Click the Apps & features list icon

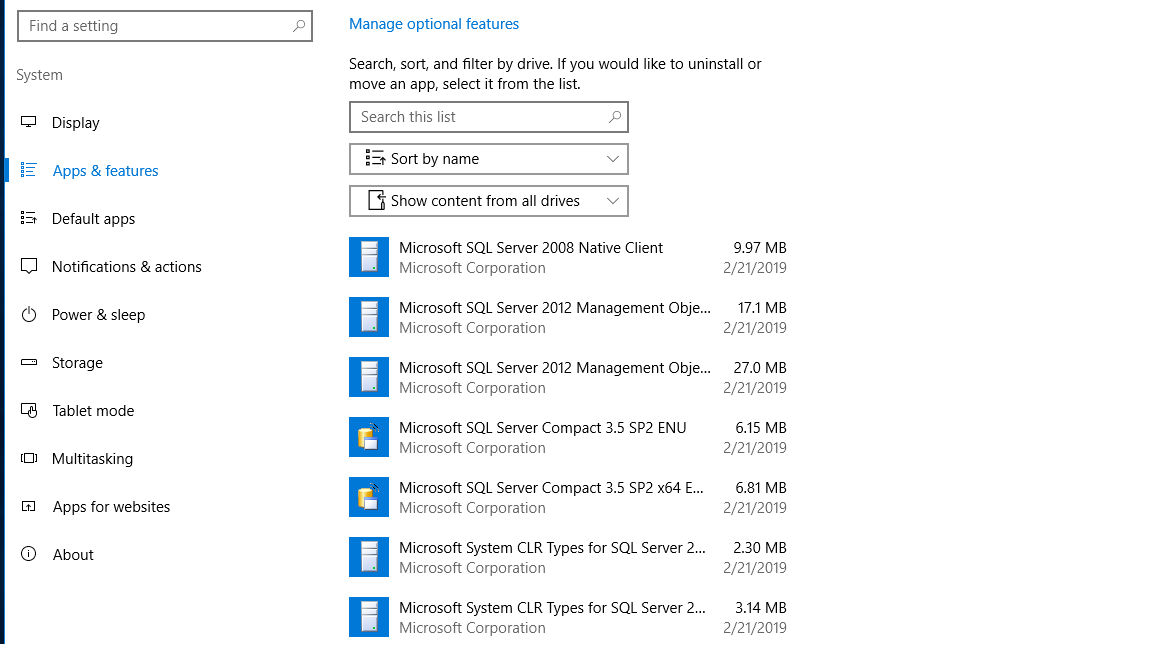click(x=29, y=170)
